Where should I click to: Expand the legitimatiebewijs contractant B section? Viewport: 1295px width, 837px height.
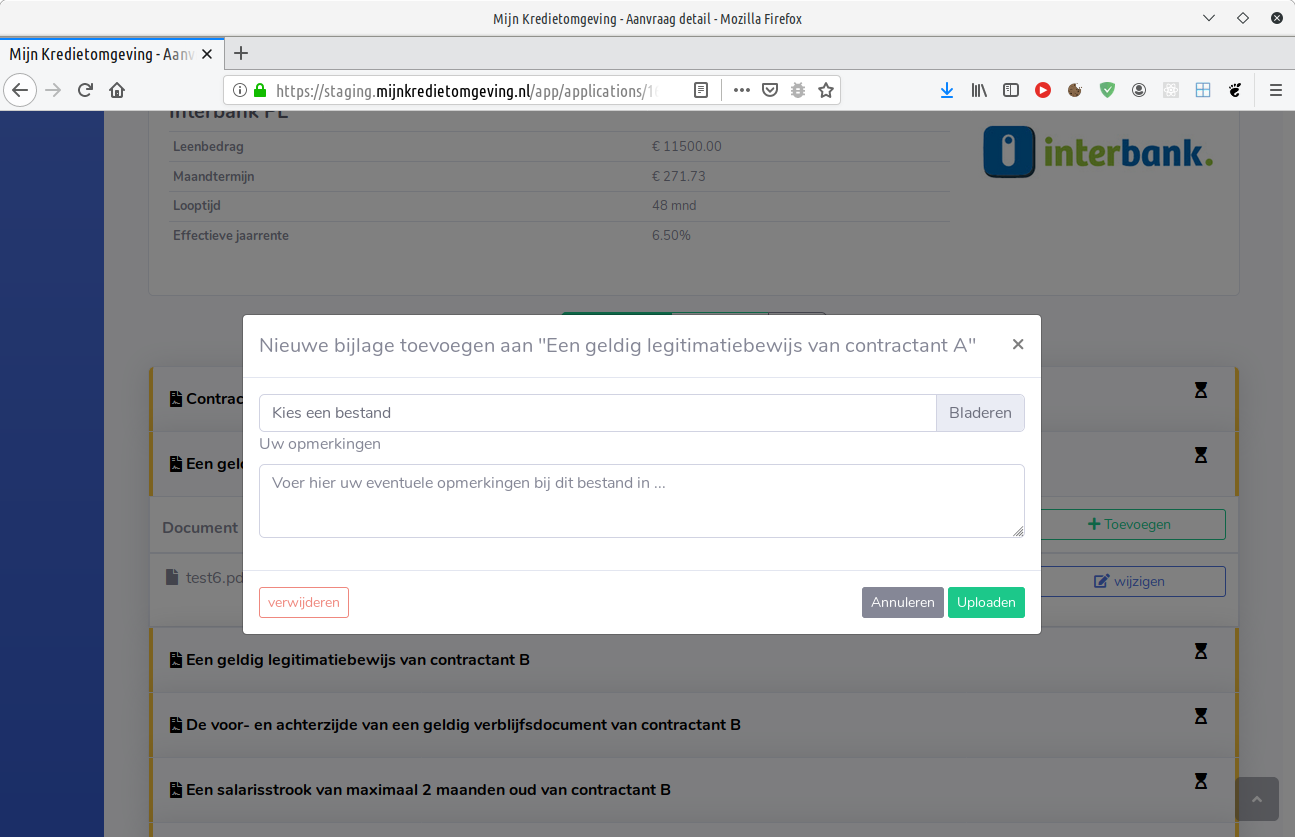coord(357,660)
